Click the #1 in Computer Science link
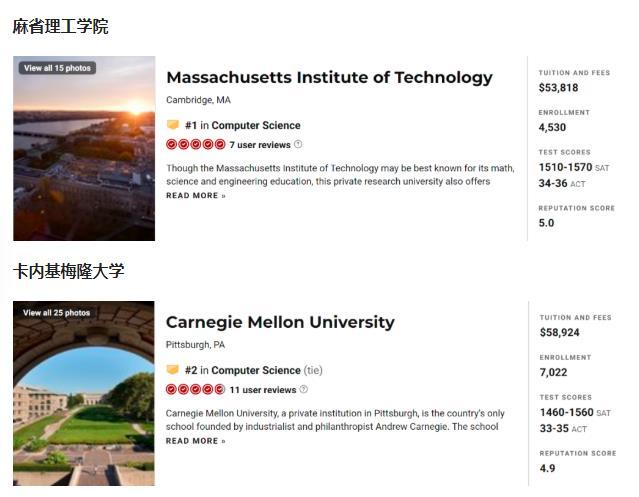 pos(243,125)
